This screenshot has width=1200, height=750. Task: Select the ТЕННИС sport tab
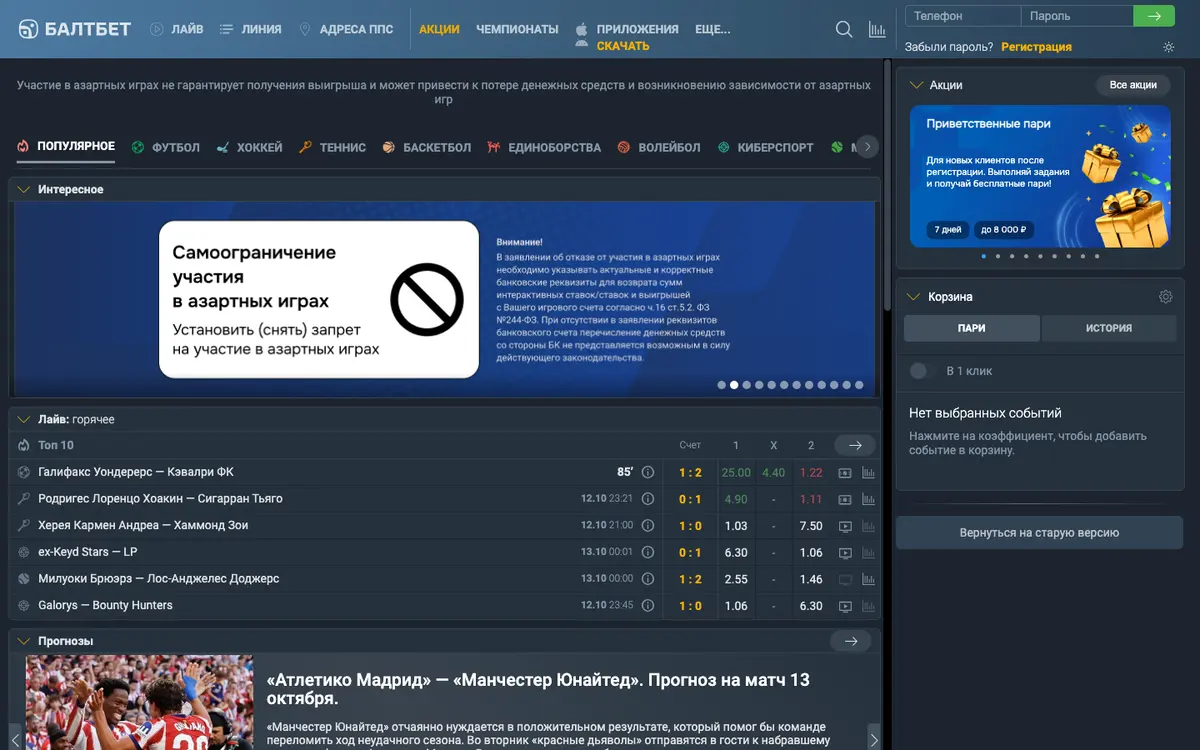(333, 147)
